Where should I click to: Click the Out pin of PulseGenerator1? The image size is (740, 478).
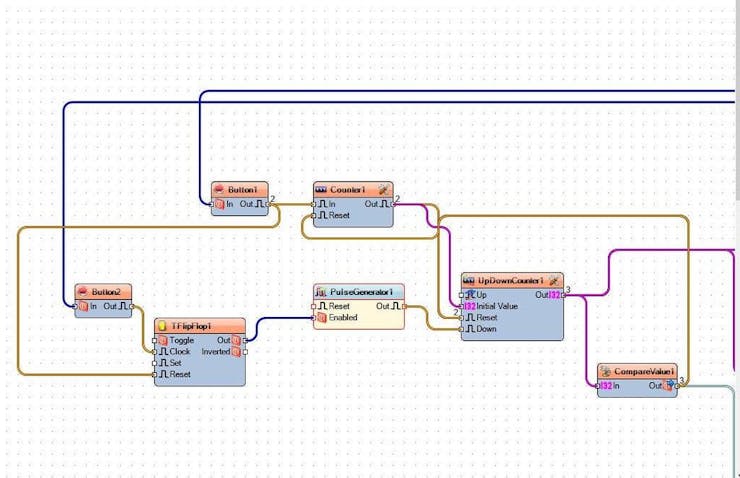point(404,306)
